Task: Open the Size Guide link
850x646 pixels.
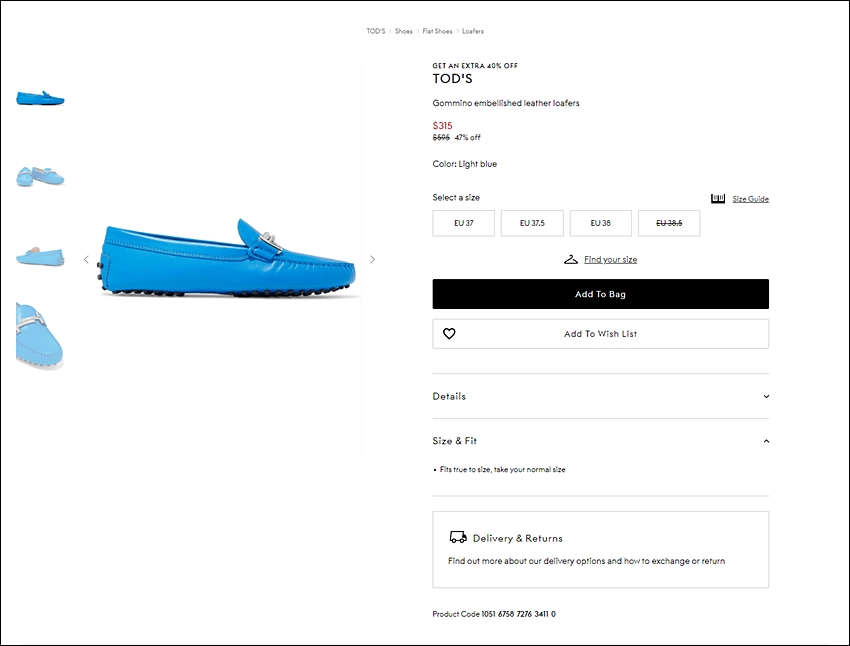Action: (x=750, y=199)
